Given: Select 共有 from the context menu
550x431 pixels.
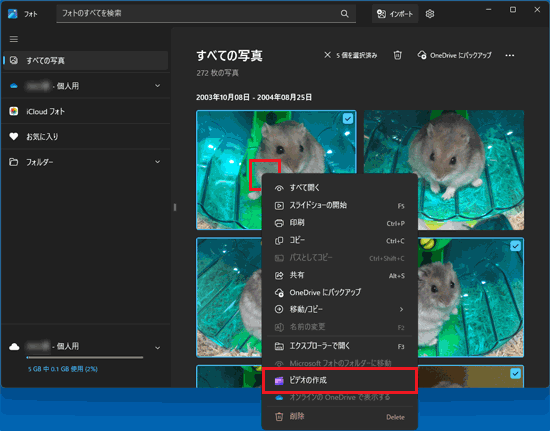Looking at the screenshot, I should pos(340,275).
